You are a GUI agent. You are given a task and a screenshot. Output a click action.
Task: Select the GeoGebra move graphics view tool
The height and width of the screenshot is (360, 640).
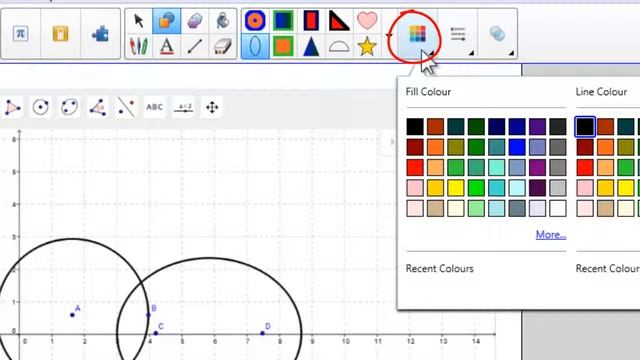pos(212,108)
